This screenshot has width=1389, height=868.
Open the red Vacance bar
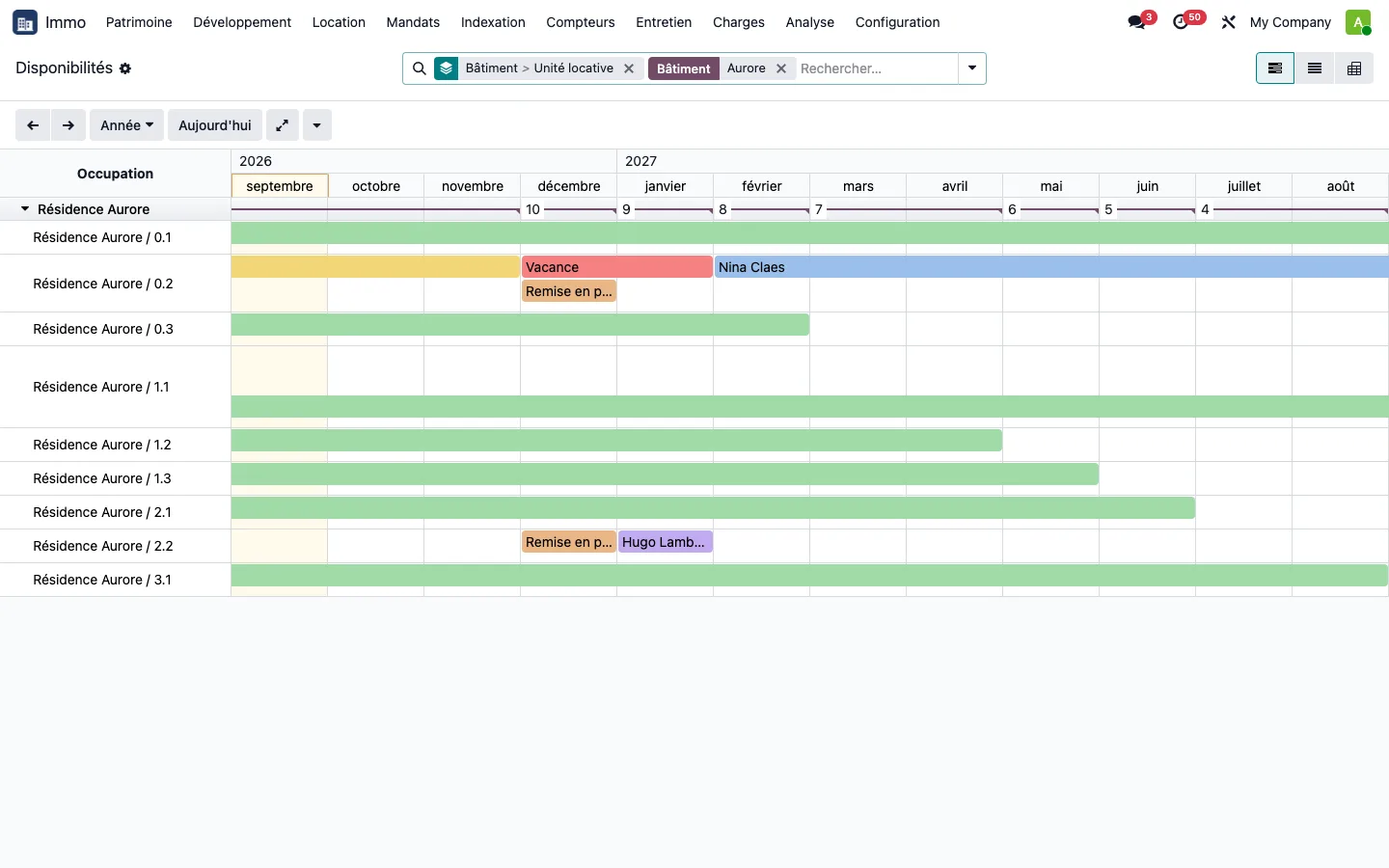tap(617, 267)
